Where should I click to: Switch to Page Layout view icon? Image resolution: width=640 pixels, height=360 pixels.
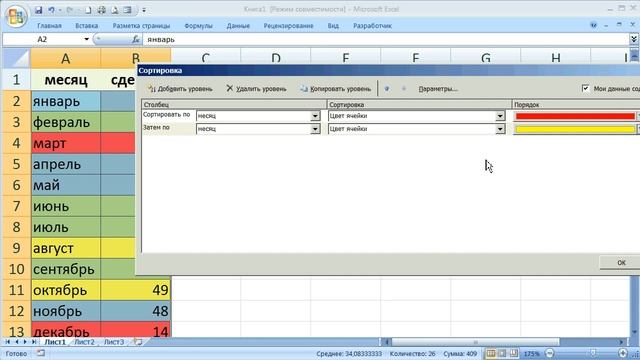502,353
